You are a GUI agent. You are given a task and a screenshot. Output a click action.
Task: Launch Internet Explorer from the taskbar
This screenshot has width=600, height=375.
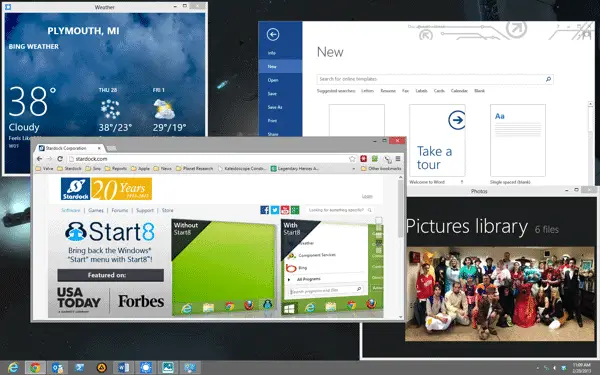(13, 368)
